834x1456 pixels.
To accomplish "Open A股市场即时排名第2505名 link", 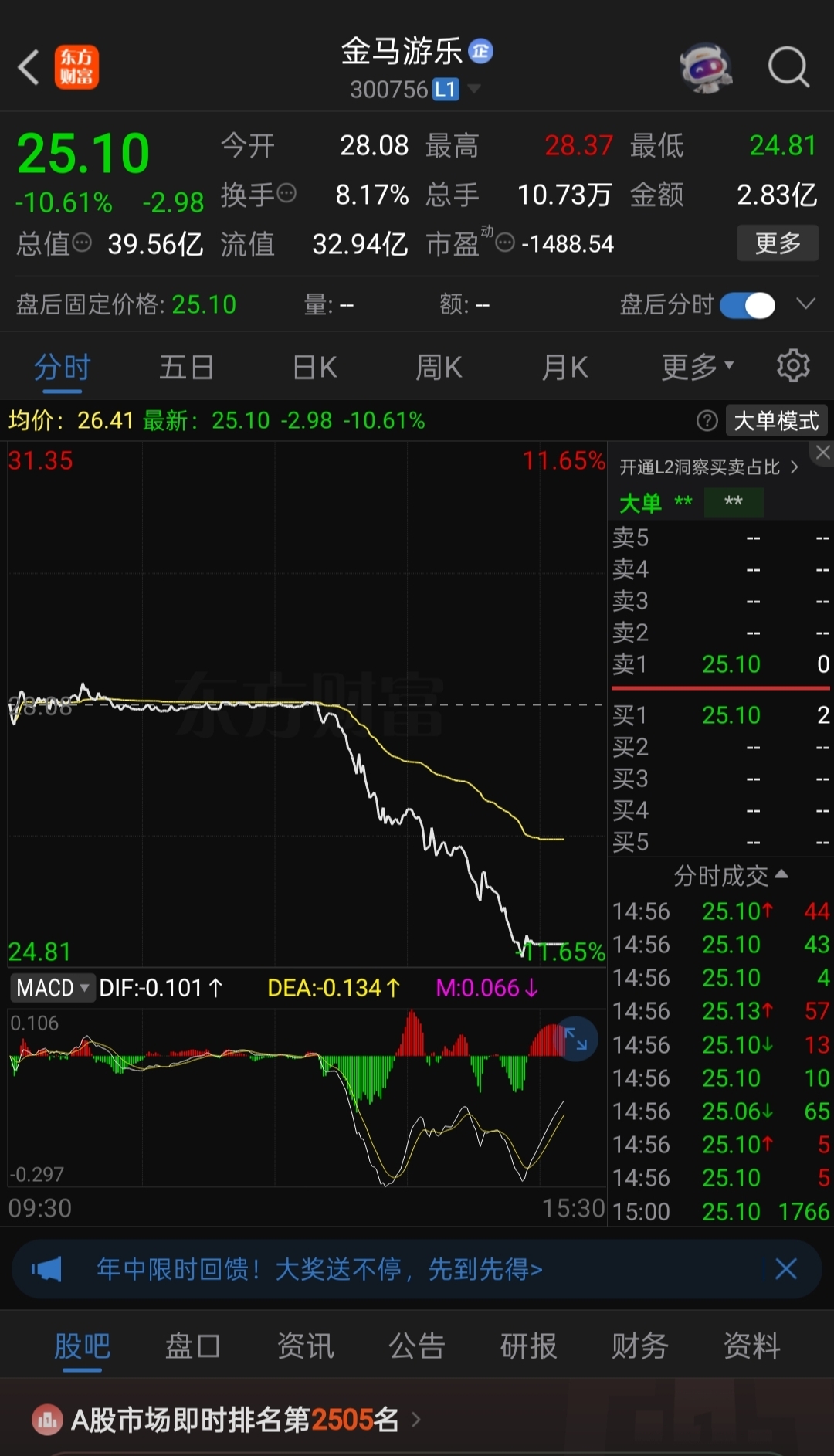I will click(x=235, y=1420).
